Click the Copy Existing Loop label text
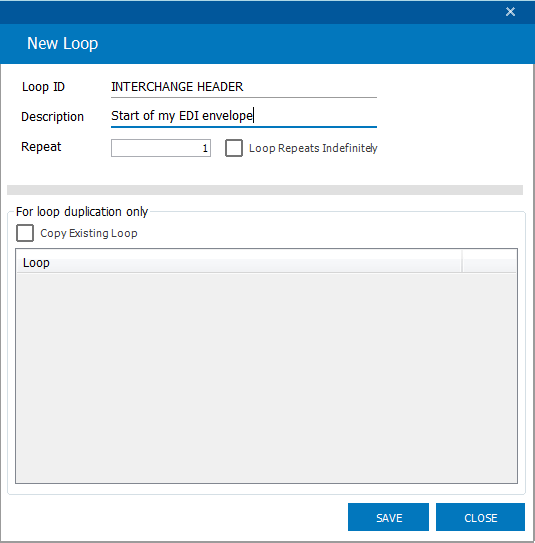The width and height of the screenshot is (535, 543). (89, 233)
